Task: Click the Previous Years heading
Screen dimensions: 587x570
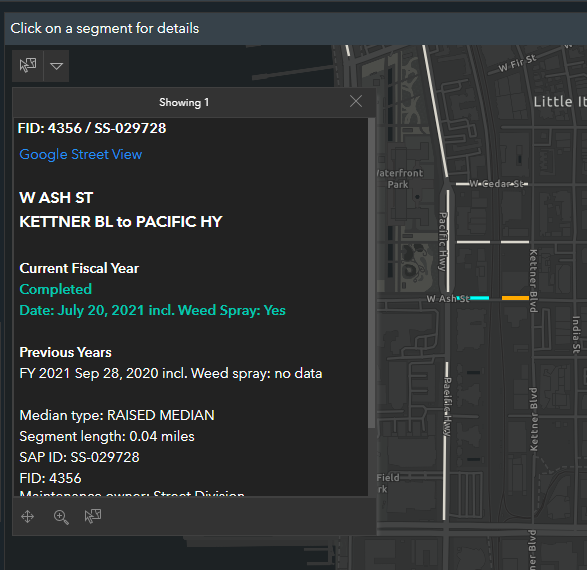Action: [66, 352]
